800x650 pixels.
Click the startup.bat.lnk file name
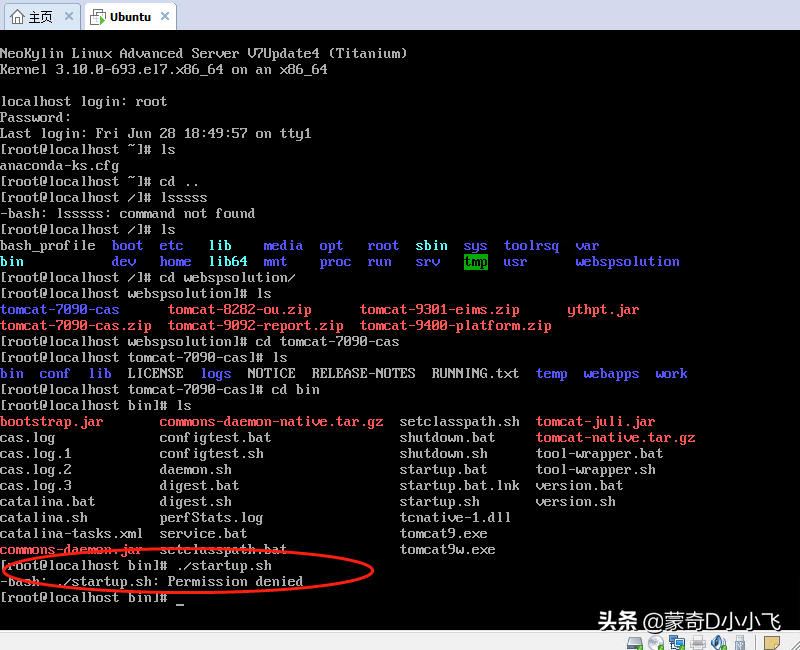point(459,486)
